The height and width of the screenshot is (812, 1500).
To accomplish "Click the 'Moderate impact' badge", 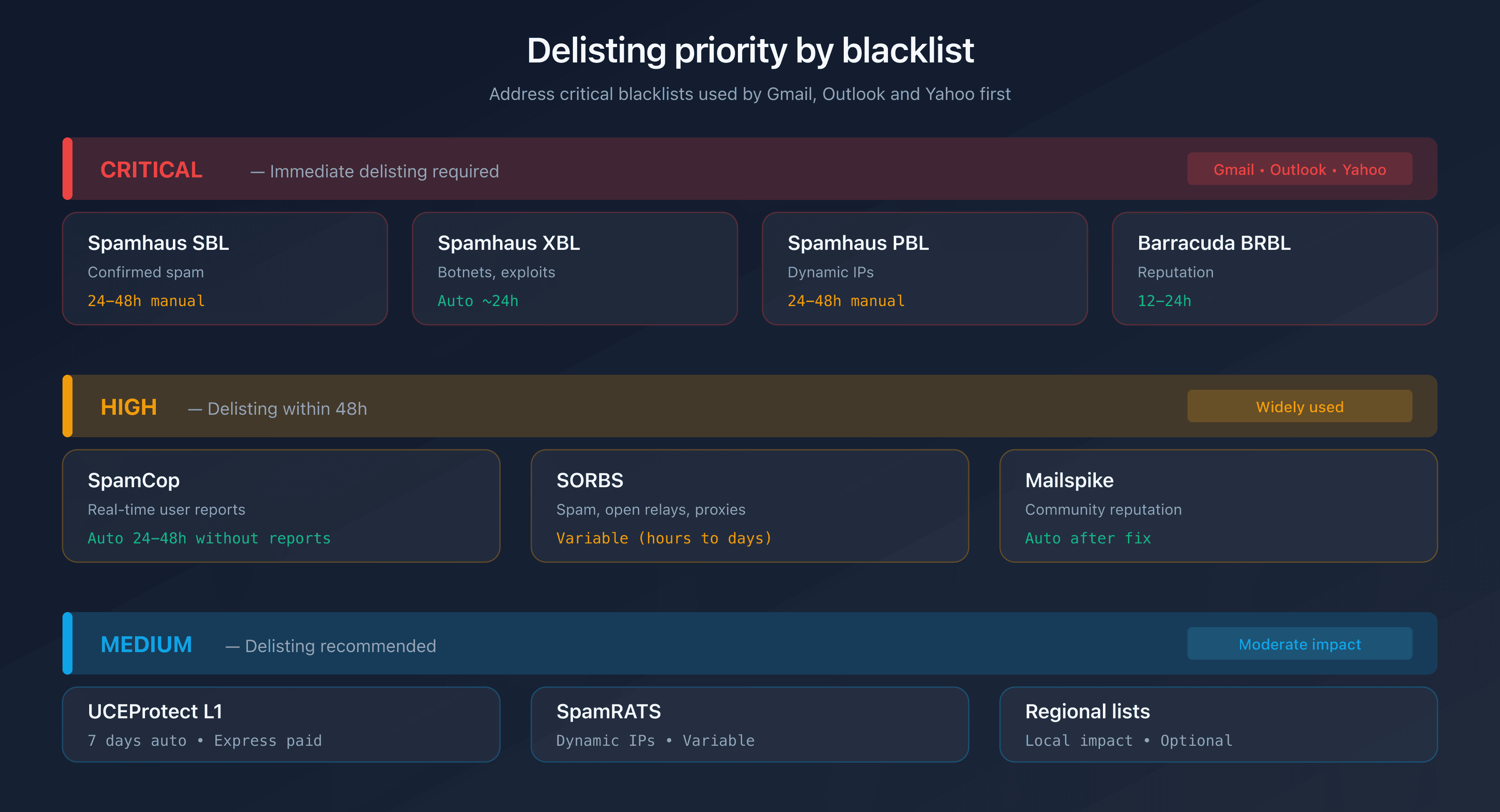I will pos(1300,644).
